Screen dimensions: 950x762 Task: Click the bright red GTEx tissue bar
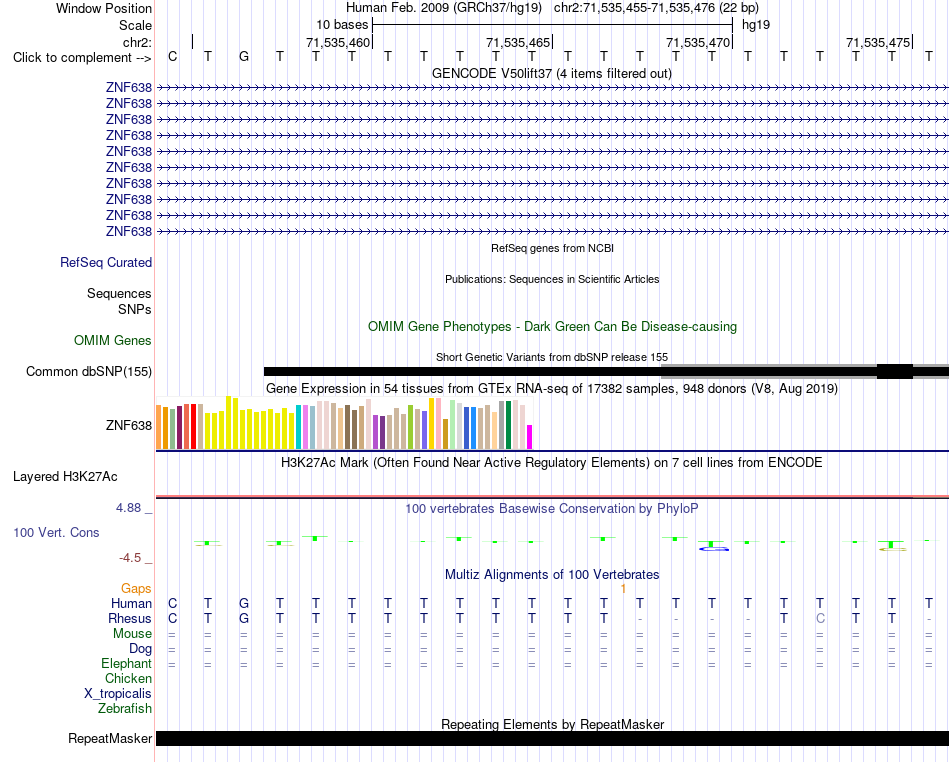tap(193, 426)
